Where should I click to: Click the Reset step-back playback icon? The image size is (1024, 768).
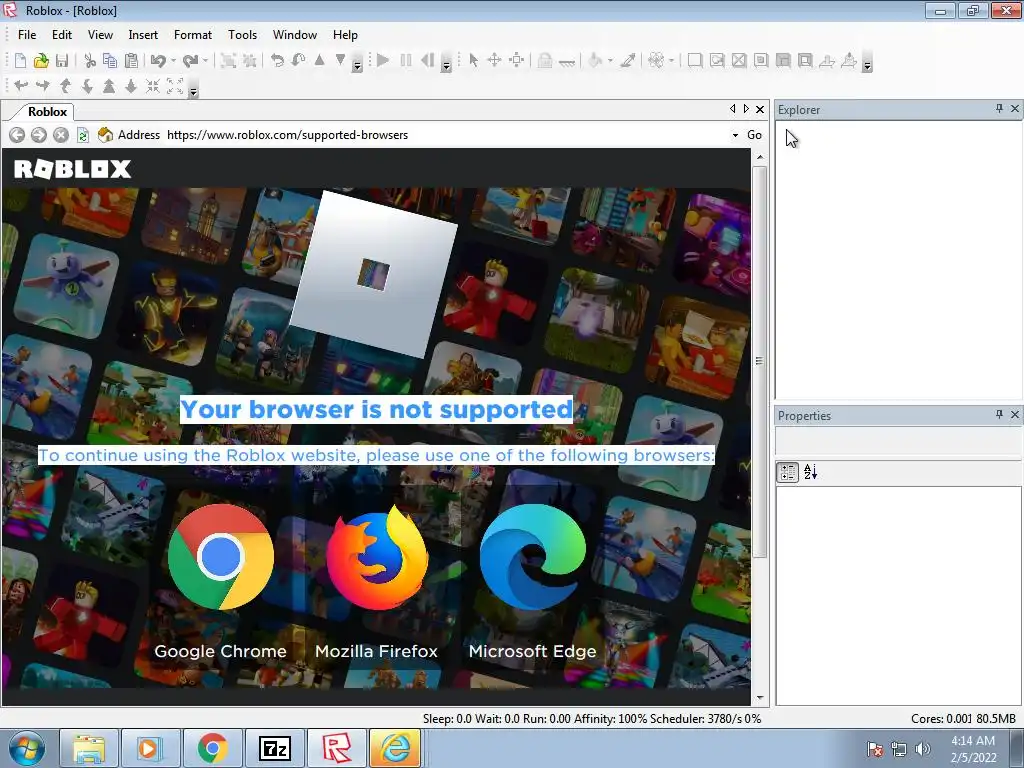click(x=427, y=61)
